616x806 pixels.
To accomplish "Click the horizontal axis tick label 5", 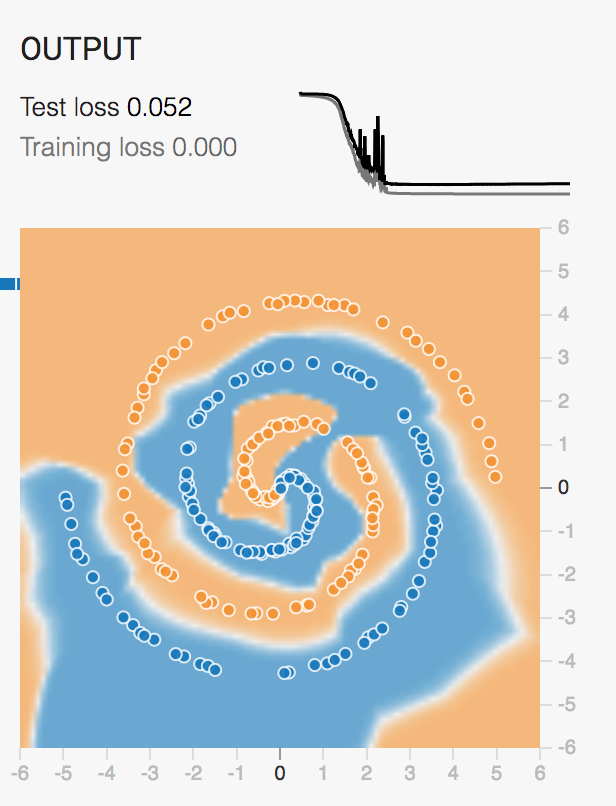I will pyautogui.click(x=497, y=773).
